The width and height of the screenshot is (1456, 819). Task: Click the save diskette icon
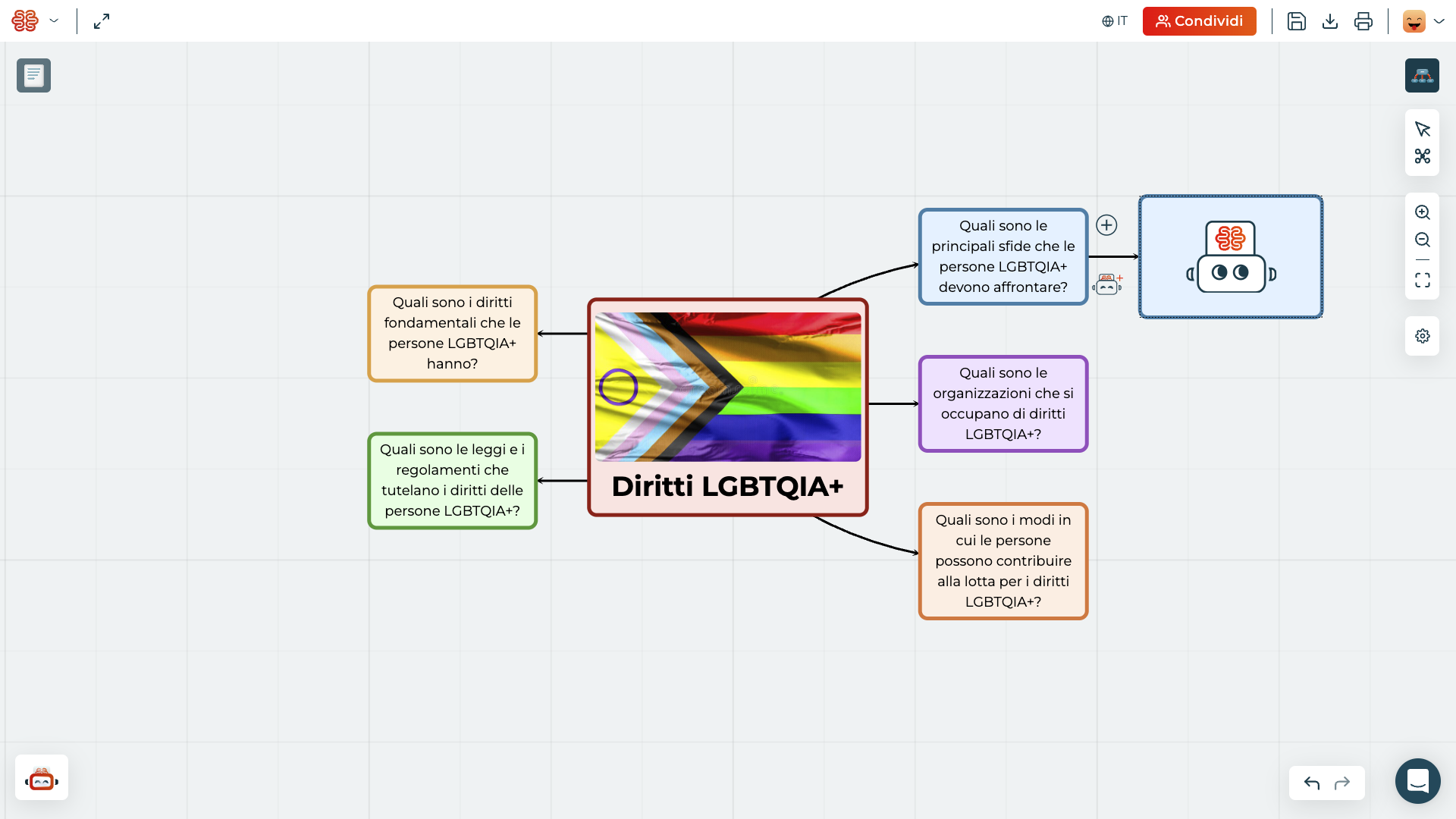[x=1296, y=21]
